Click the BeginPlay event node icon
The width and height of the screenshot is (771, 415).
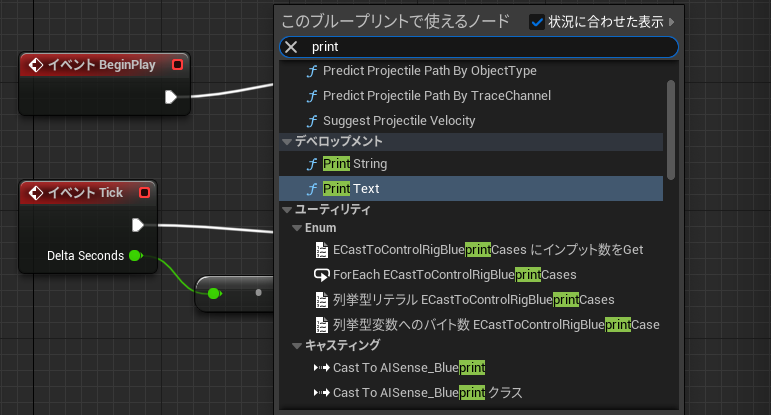(35, 65)
